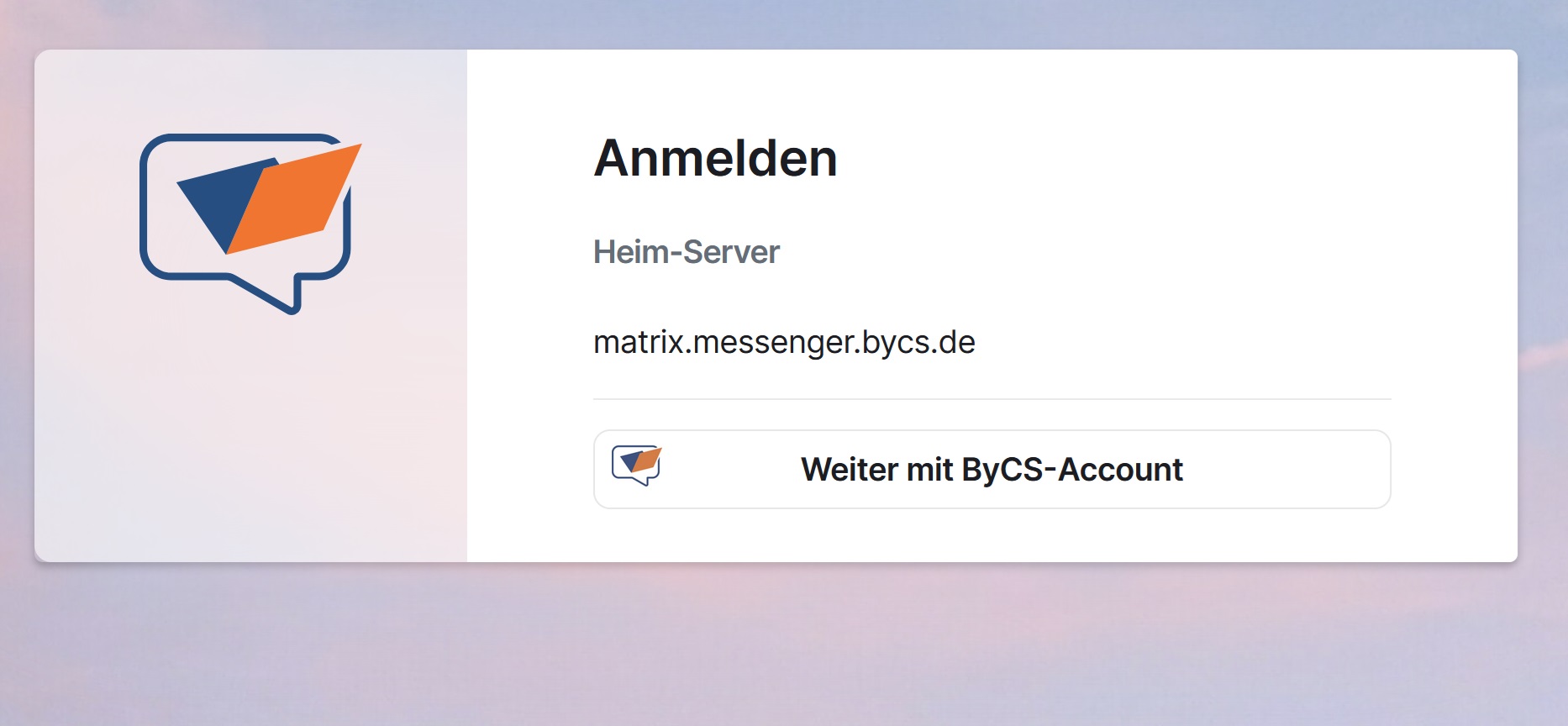Click the Anmelden heading
1568x726 pixels.
715,158
